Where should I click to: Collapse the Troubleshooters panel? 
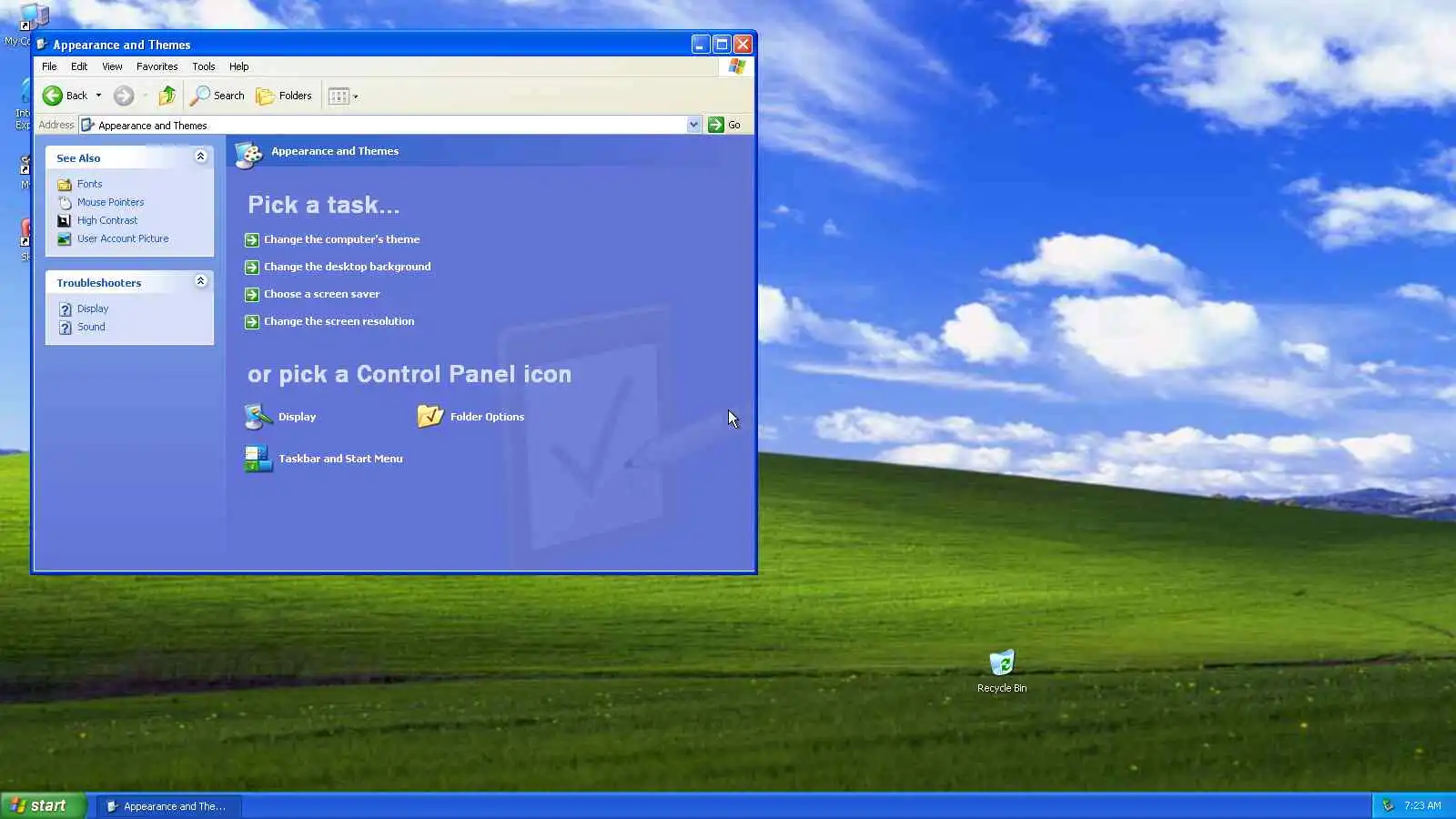(200, 281)
